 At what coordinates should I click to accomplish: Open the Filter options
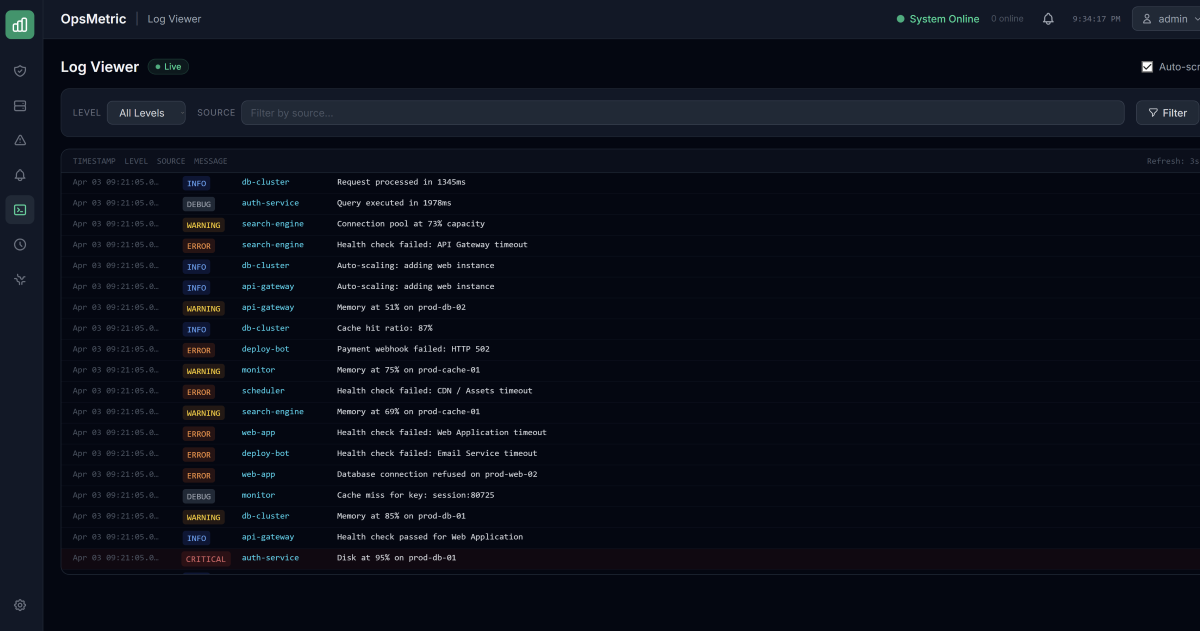(1166, 112)
